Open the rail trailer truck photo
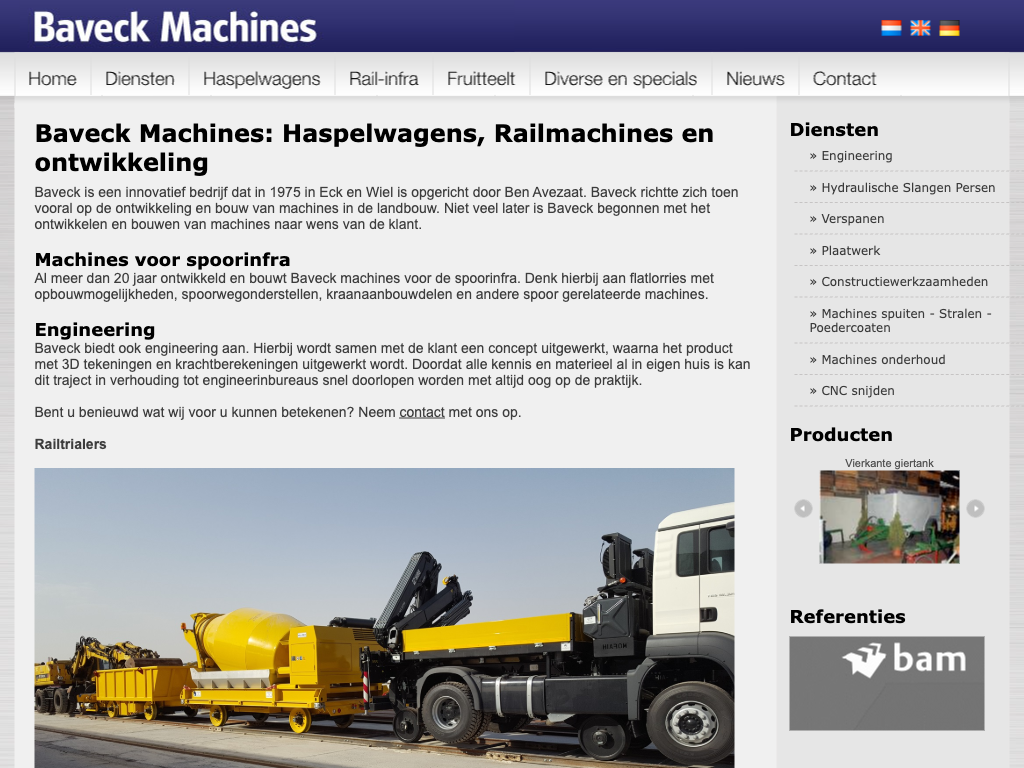Screen dimensions: 1024x768 tap(384, 617)
